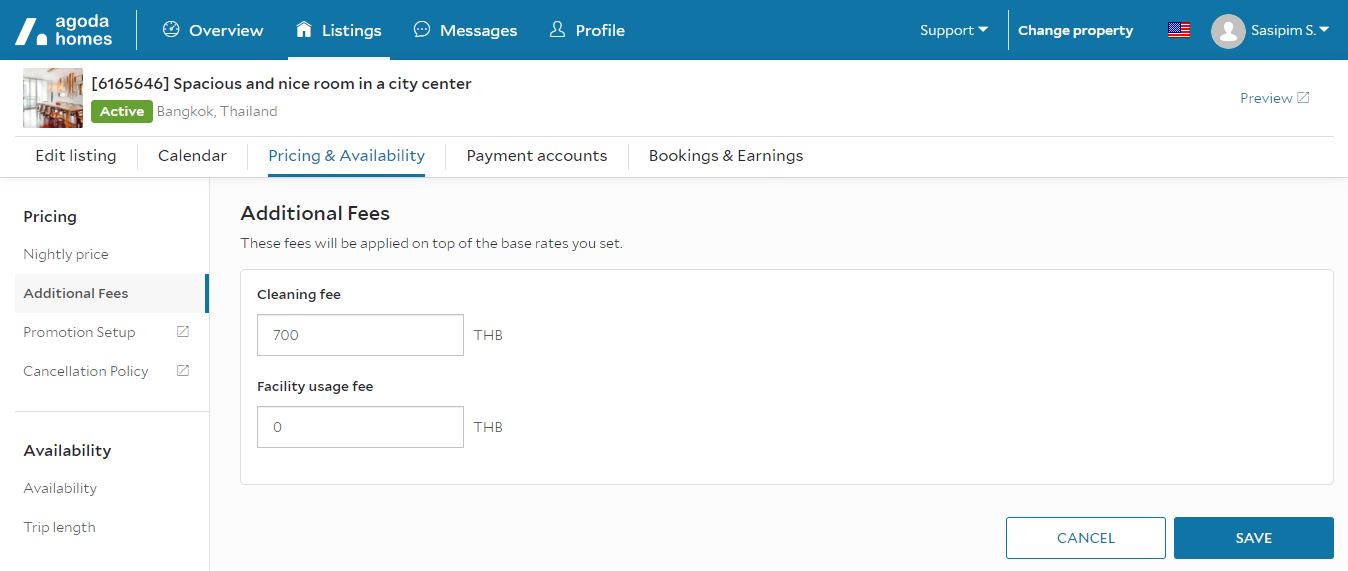
Task: Click the Profile person icon
Action: click(558, 30)
